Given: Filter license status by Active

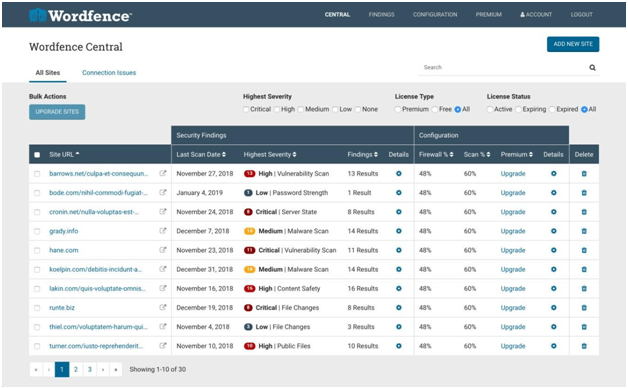Looking at the screenshot, I should click(x=490, y=109).
